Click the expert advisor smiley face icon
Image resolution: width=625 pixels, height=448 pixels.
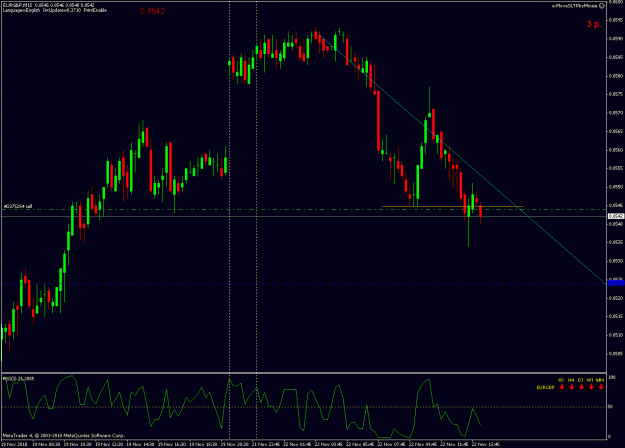(x=602, y=6)
